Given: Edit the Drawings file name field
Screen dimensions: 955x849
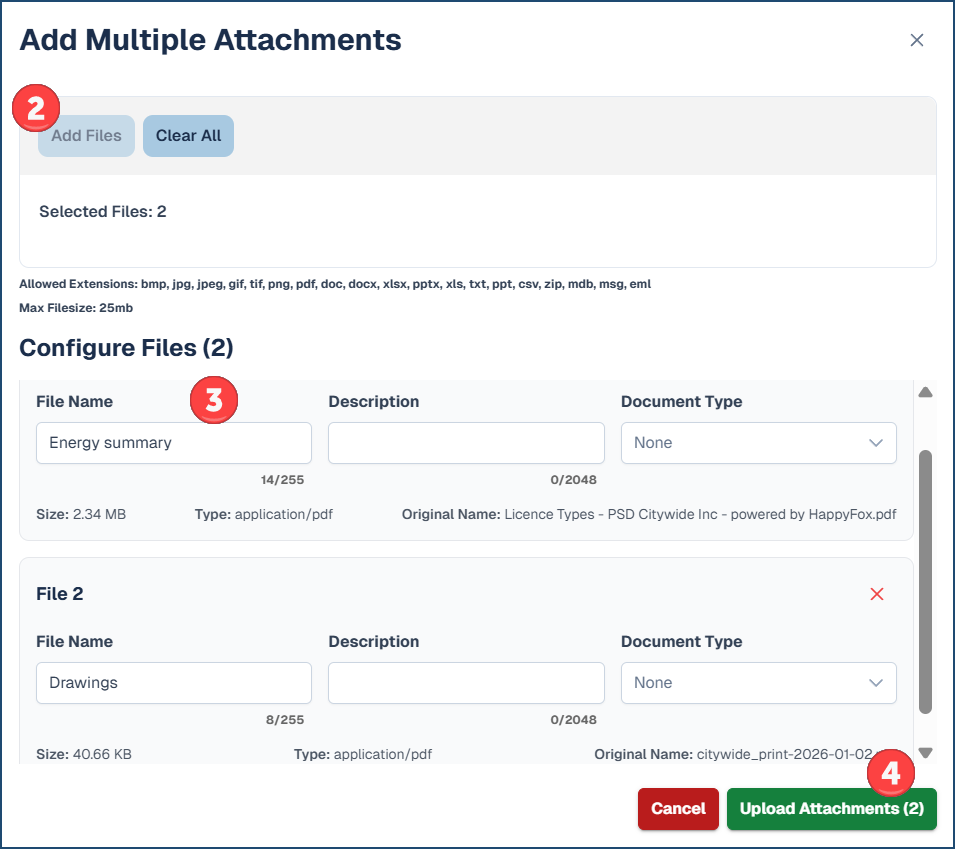Looking at the screenshot, I should point(174,683).
